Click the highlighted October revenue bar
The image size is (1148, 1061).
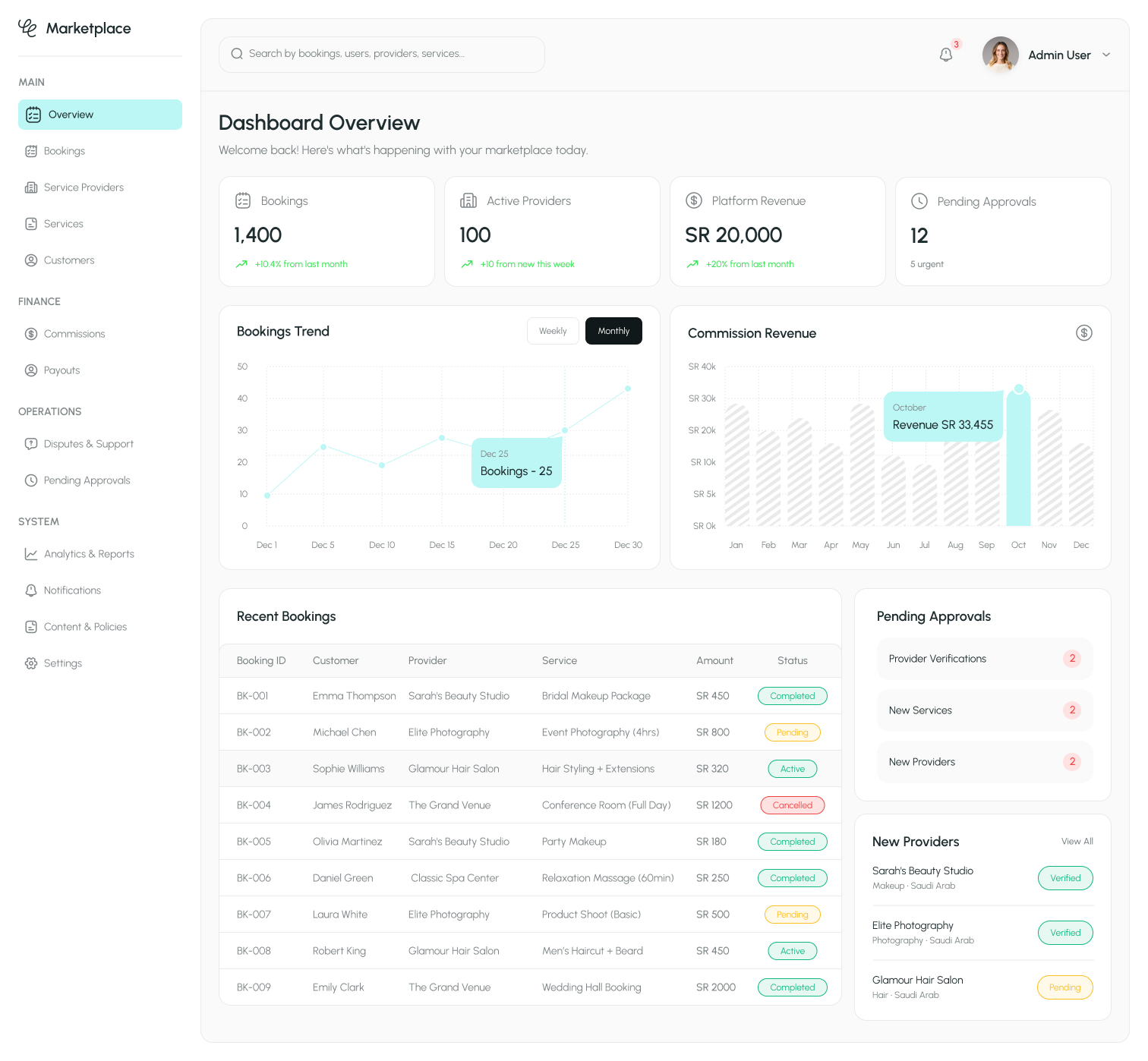[x=1018, y=458]
